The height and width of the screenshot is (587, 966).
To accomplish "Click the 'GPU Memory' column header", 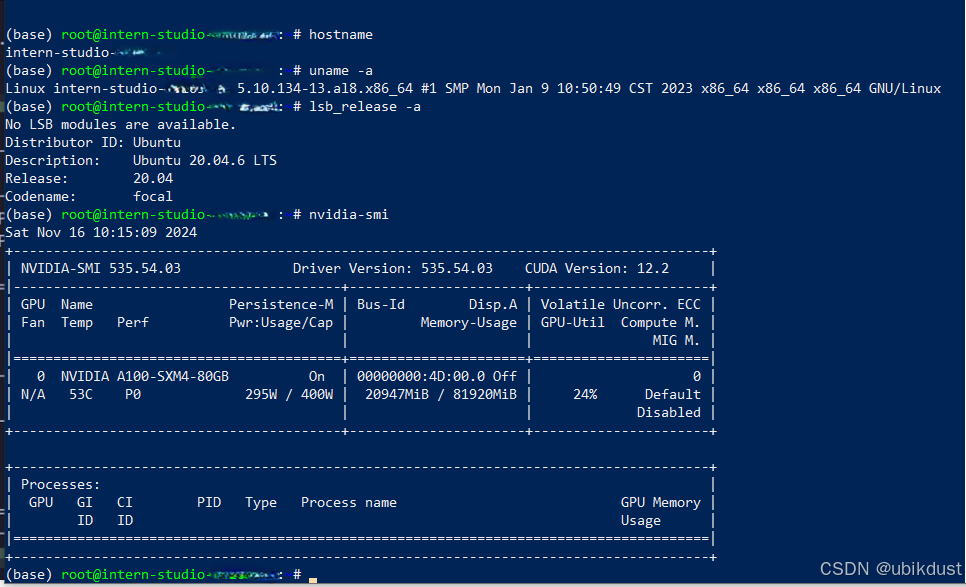I will point(660,503).
